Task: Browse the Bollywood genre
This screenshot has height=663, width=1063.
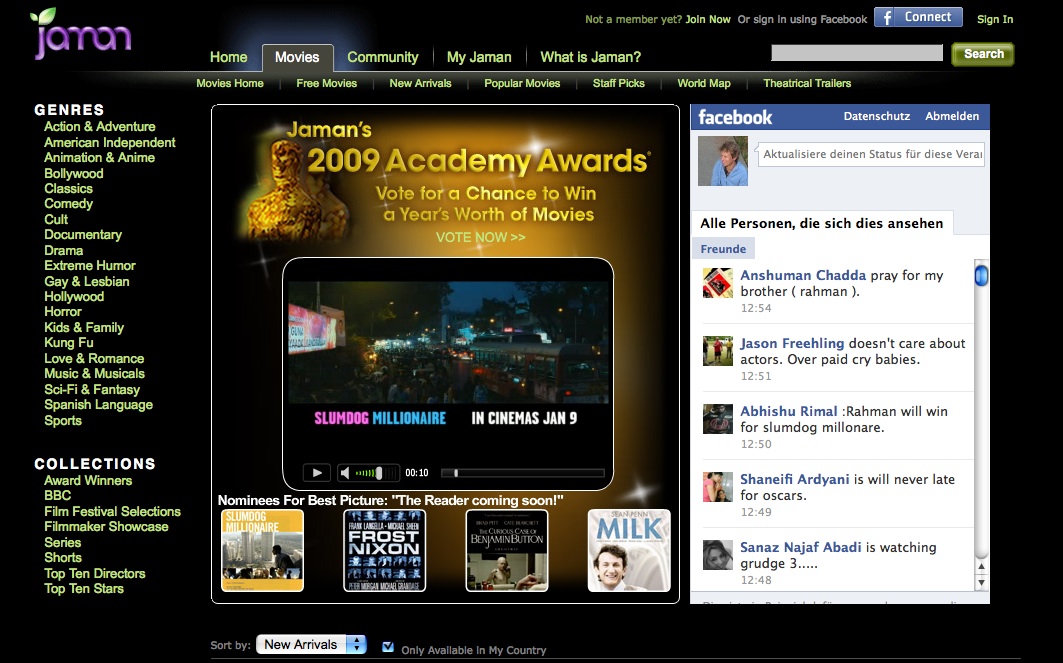Action: (74, 174)
